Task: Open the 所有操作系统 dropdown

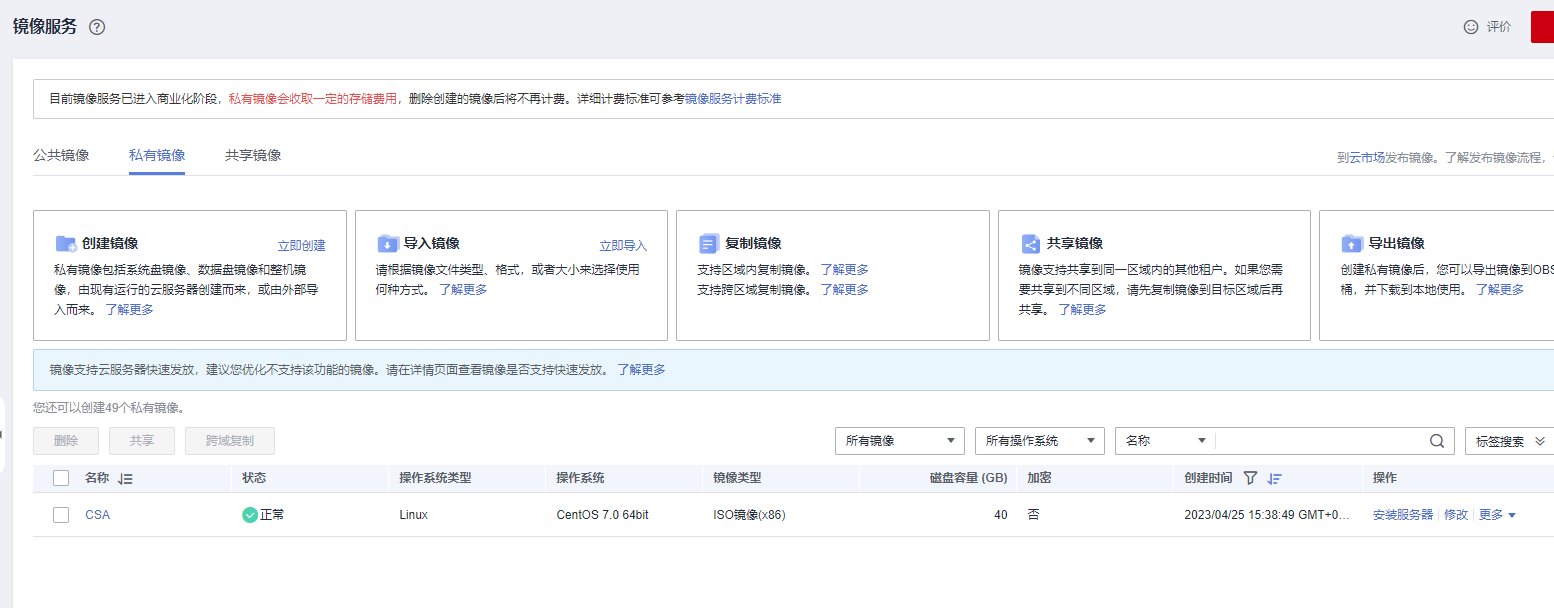Action: (1039, 440)
